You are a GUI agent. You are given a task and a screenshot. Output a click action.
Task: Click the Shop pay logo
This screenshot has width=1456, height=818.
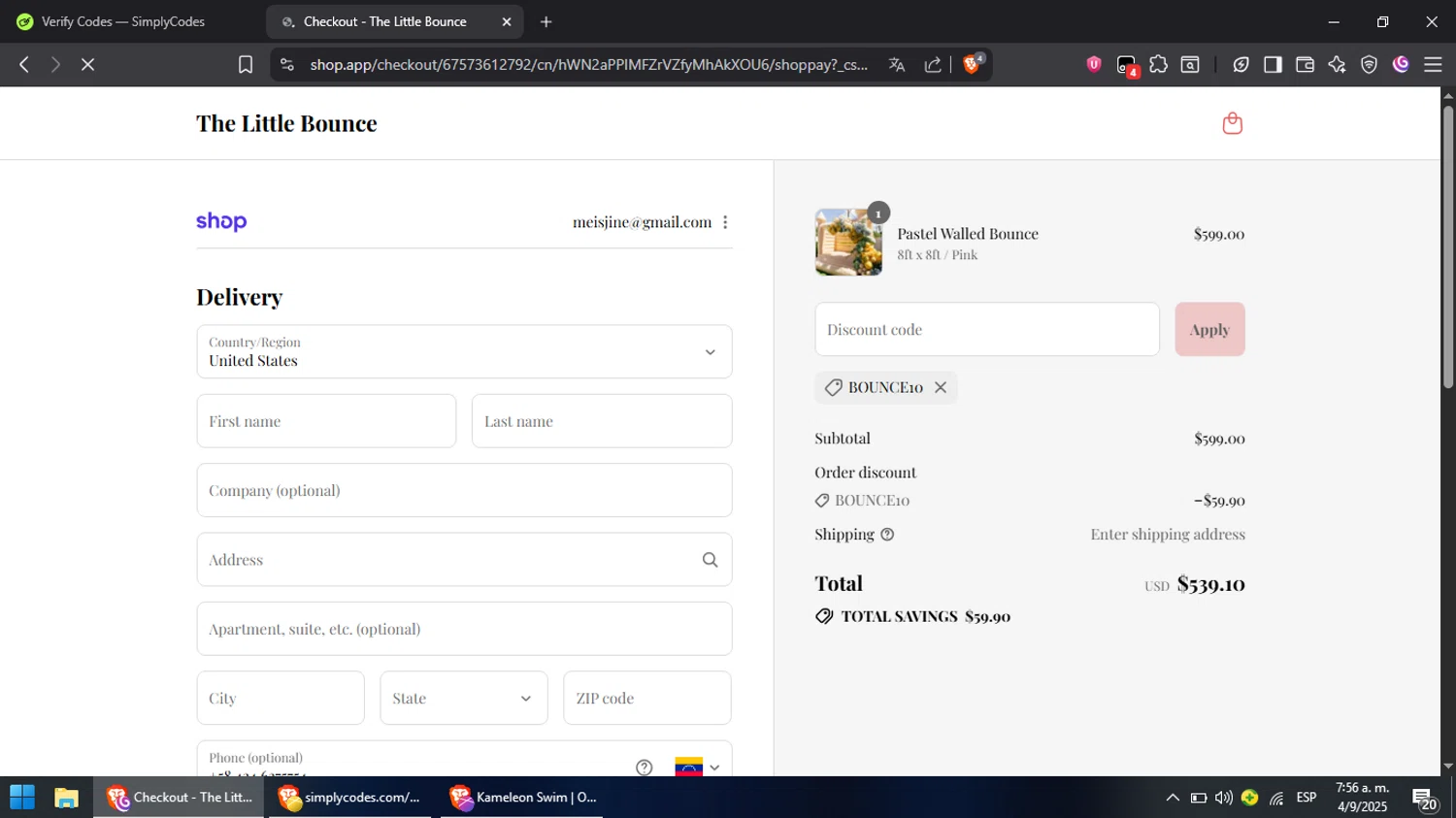click(x=221, y=222)
